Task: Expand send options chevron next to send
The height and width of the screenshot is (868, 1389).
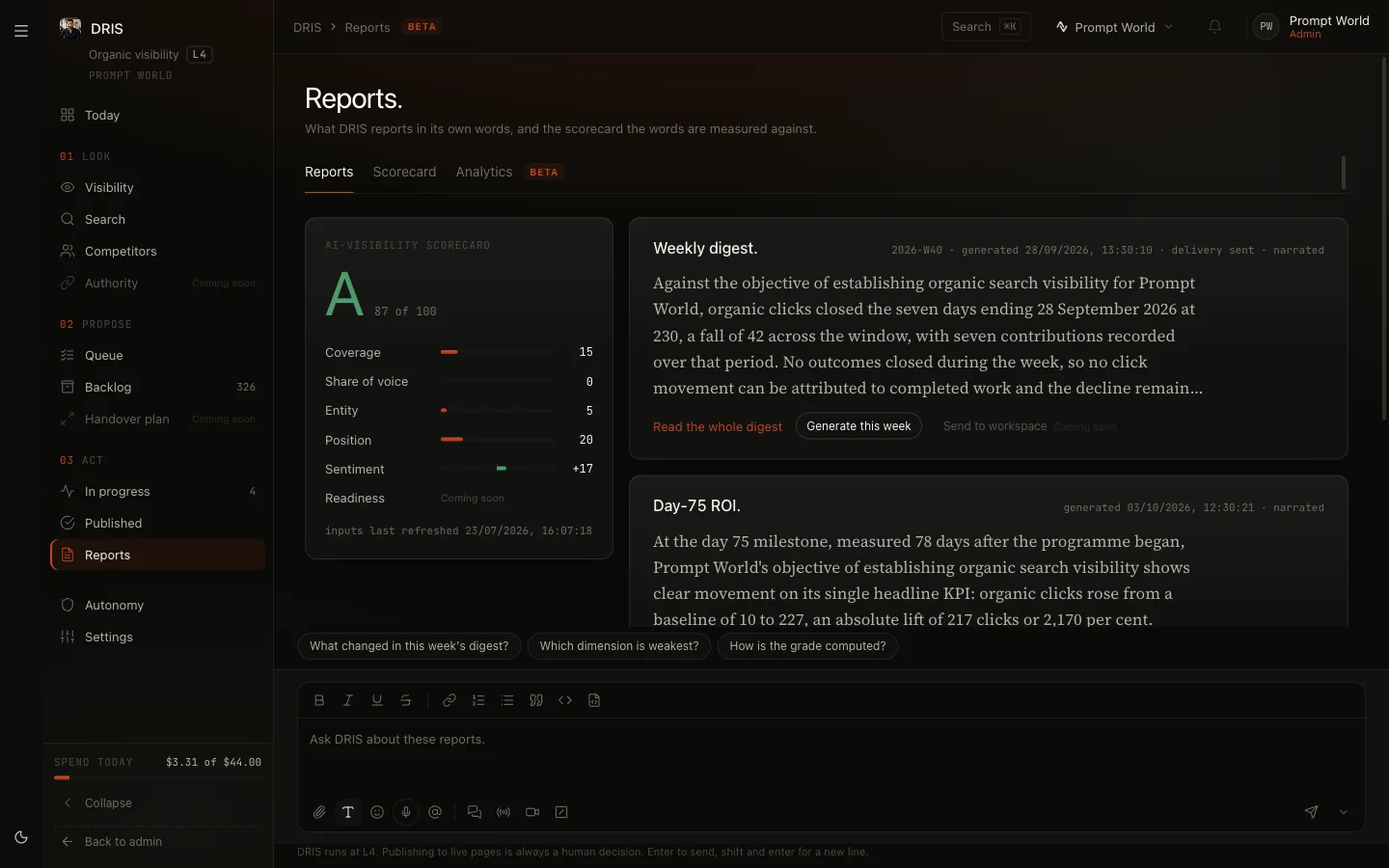Action: pyautogui.click(x=1343, y=812)
